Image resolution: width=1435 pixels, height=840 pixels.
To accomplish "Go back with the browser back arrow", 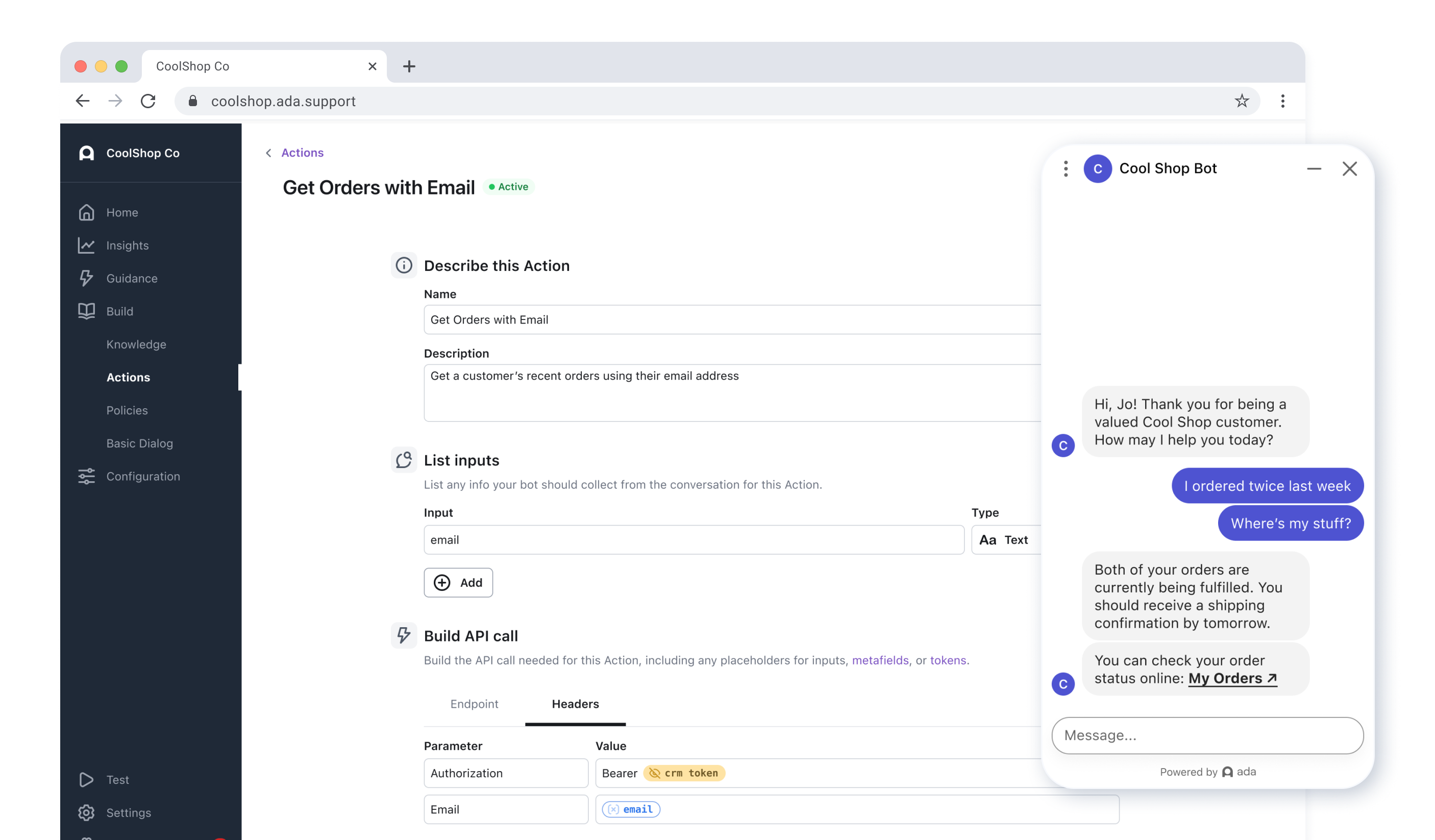I will [83, 101].
